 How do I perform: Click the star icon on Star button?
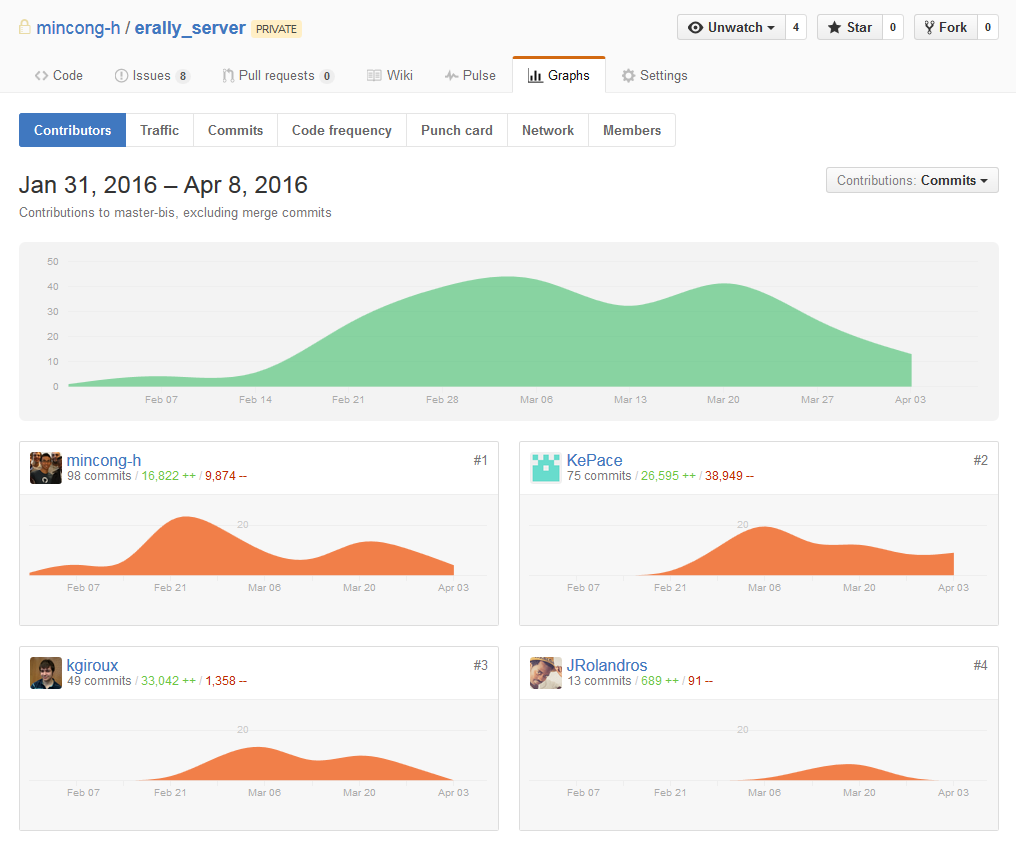click(x=835, y=27)
